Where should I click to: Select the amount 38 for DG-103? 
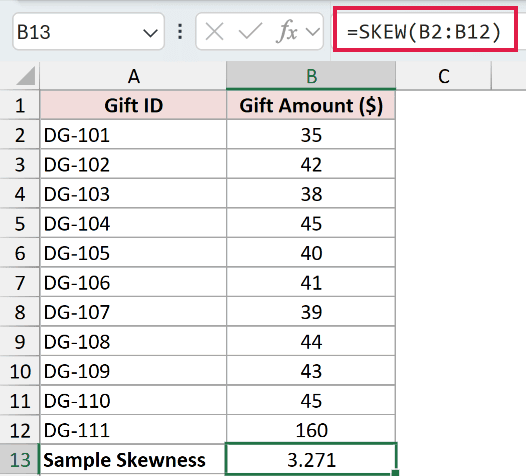click(x=311, y=194)
